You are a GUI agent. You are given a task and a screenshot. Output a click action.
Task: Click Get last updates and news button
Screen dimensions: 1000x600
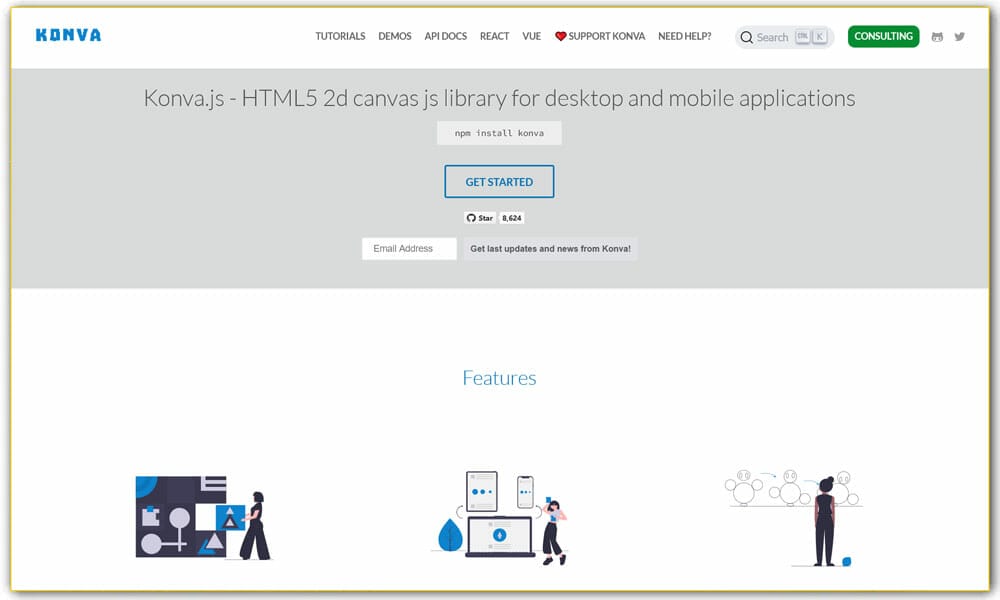(x=550, y=249)
